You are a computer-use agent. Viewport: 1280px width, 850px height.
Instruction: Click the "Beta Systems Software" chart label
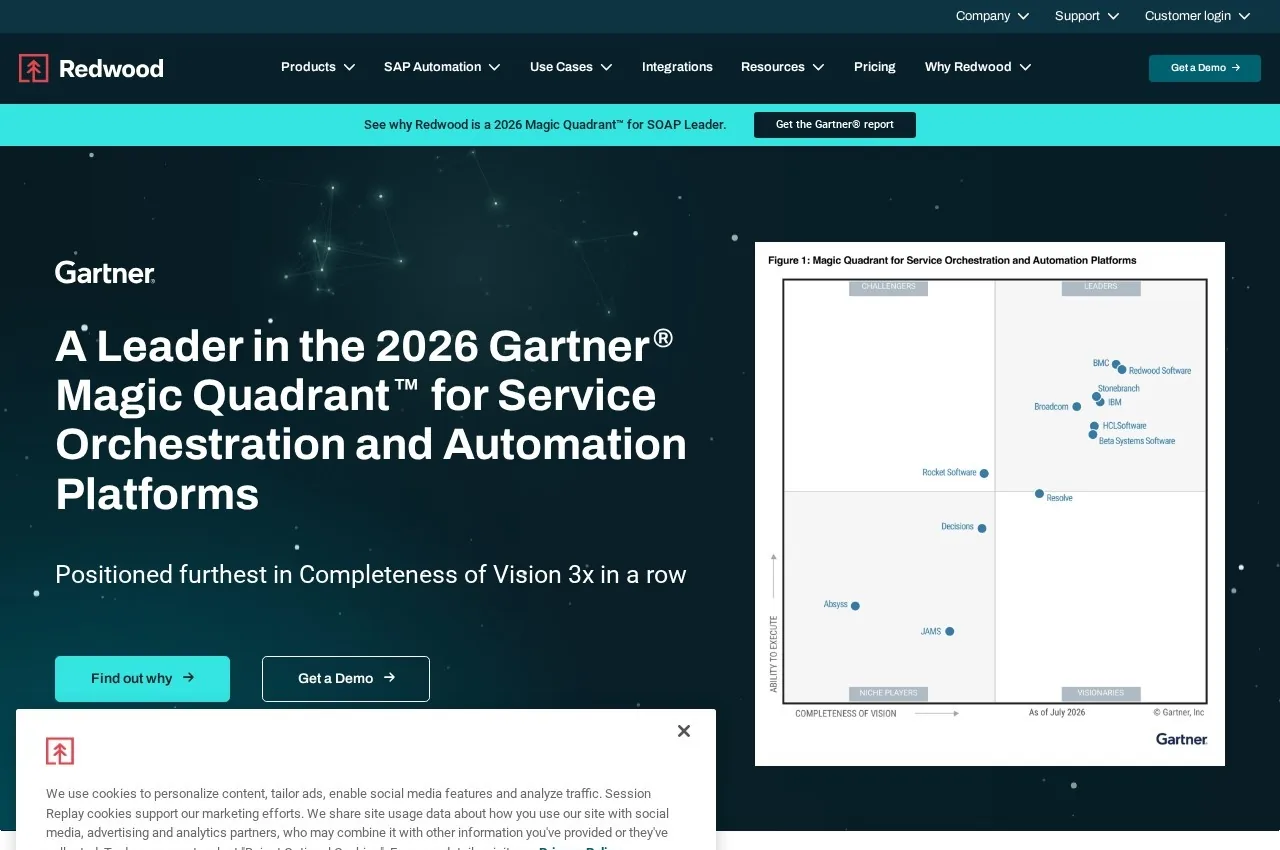[1137, 441]
